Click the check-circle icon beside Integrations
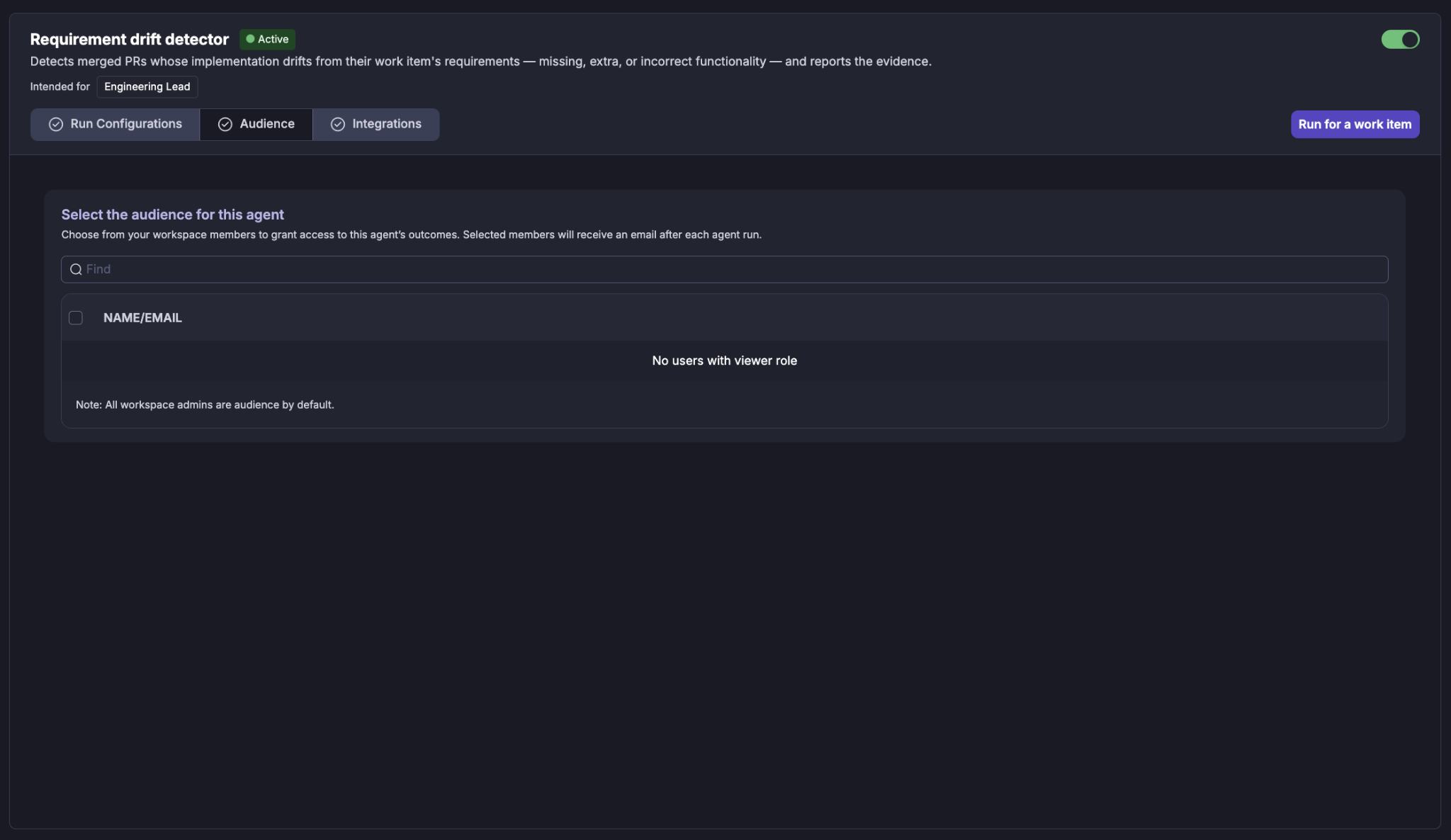1451x840 pixels. 338,125
